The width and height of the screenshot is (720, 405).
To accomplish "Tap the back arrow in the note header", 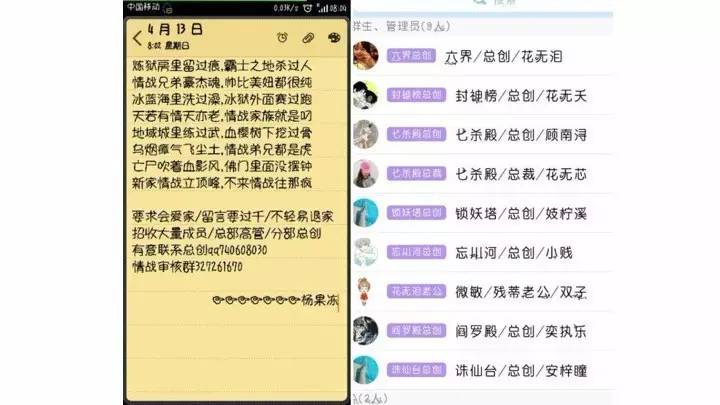I will [137, 38].
